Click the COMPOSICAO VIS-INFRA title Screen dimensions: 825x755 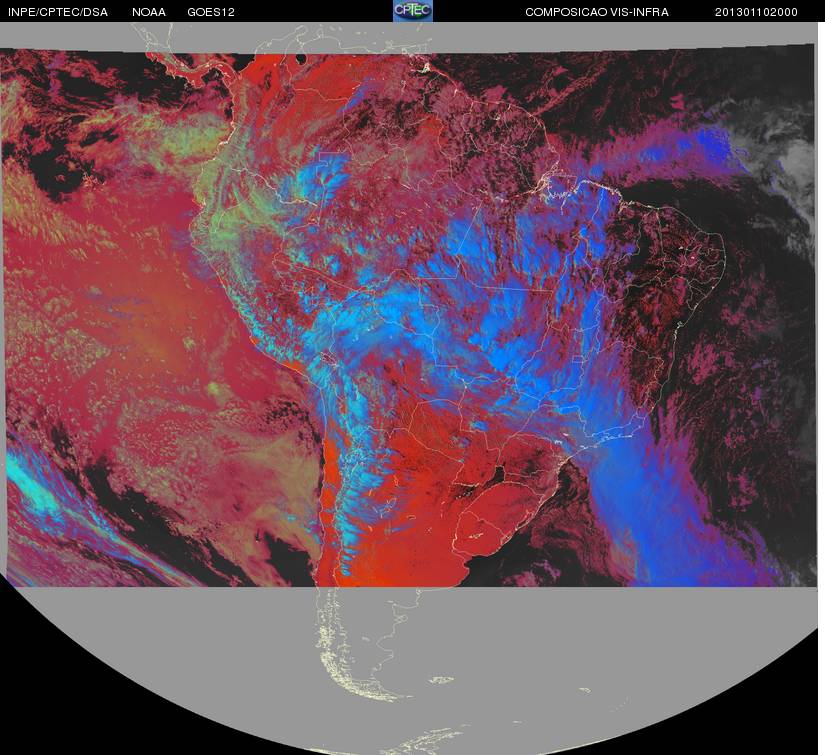click(x=597, y=12)
